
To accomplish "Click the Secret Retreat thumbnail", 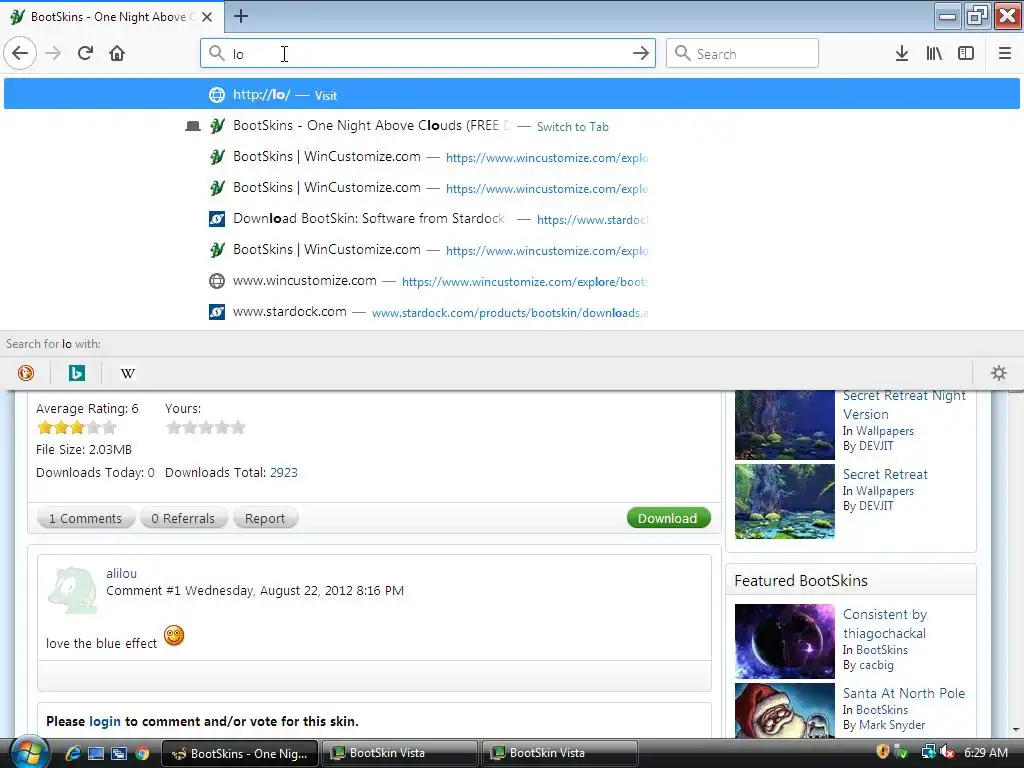I will point(784,502).
